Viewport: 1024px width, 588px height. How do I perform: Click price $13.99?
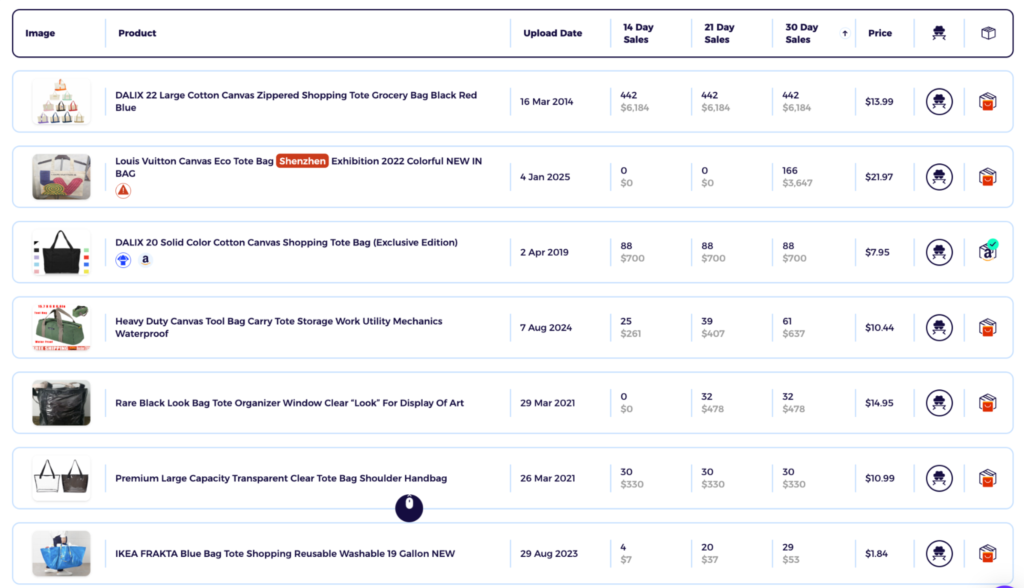point(879,102)
